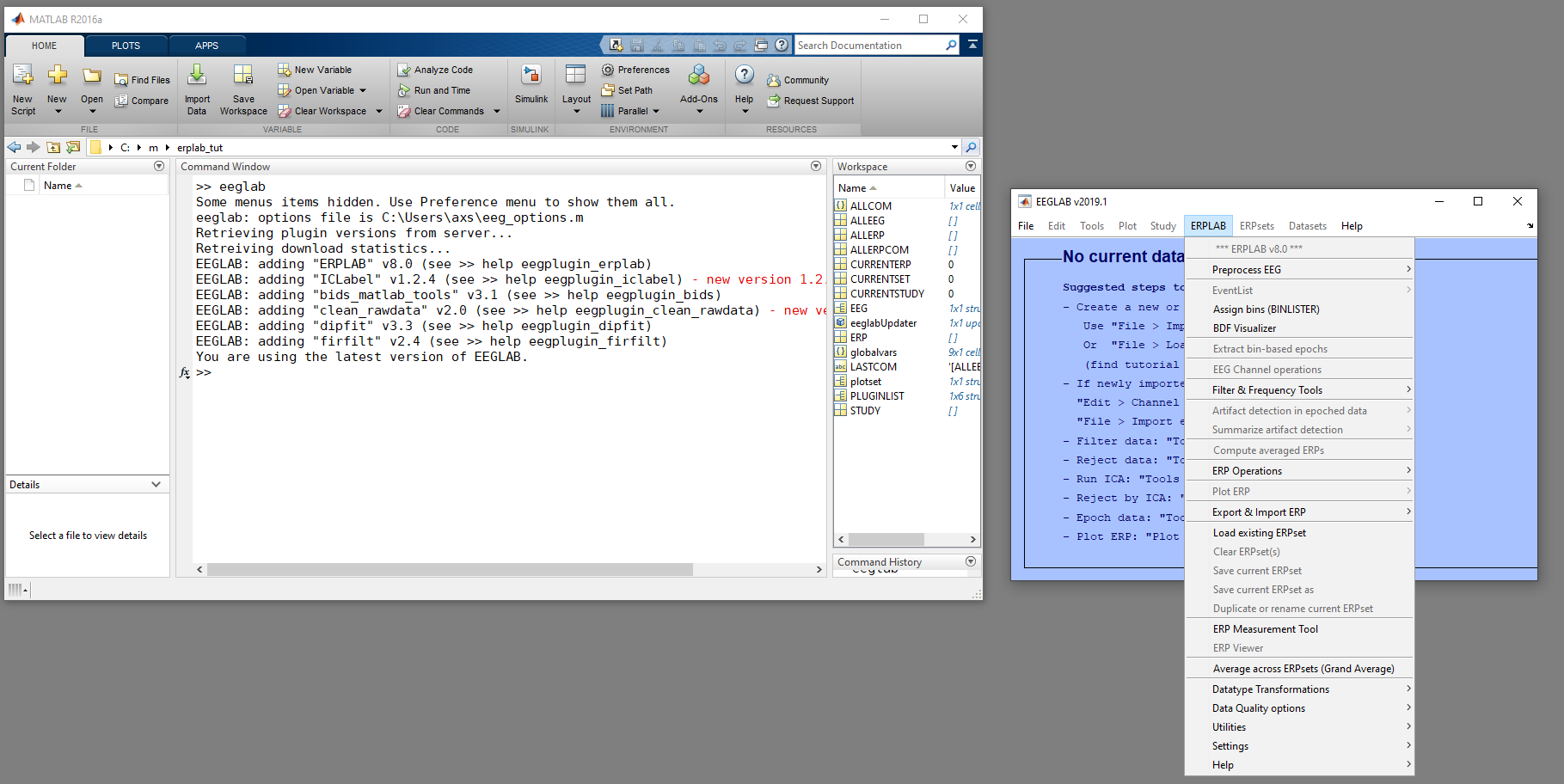Screen dimensions: 1564x784
Task: Click the Import Data icon
Action: [x=197, y=75]
